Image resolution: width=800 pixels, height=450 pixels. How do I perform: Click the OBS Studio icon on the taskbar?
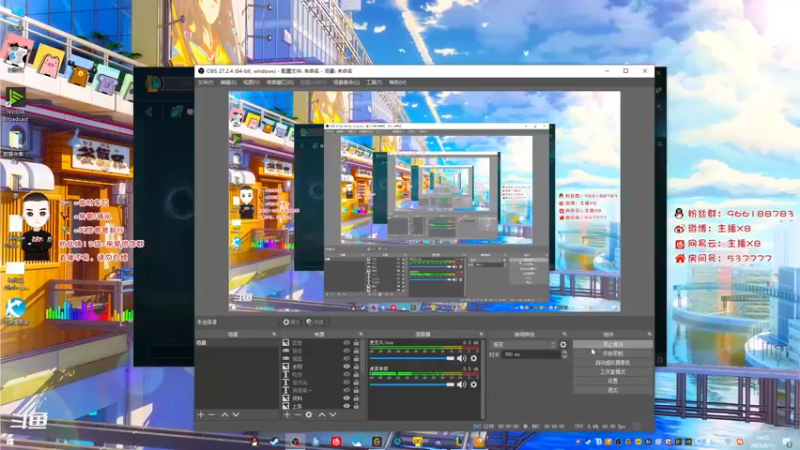click(295, 441)
